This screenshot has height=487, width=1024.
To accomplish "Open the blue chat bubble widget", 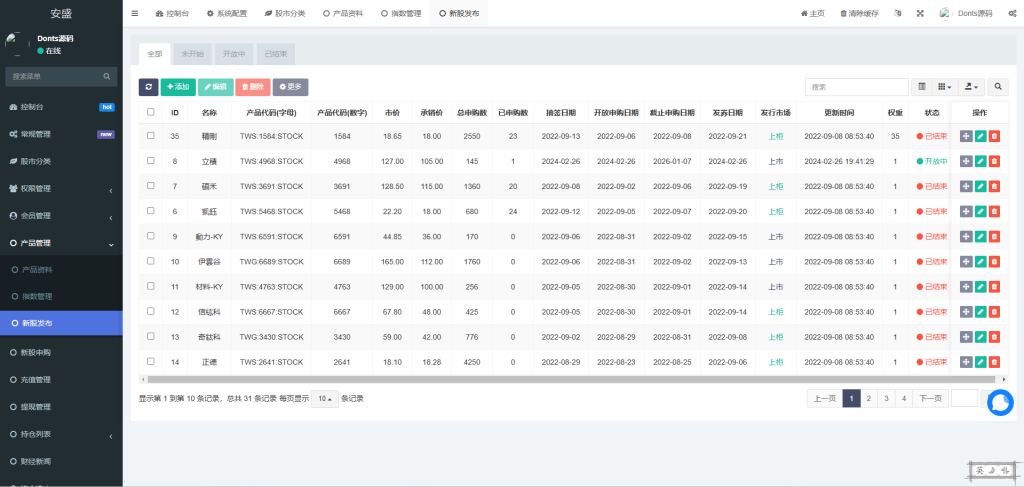I will tap(1000, 402).
